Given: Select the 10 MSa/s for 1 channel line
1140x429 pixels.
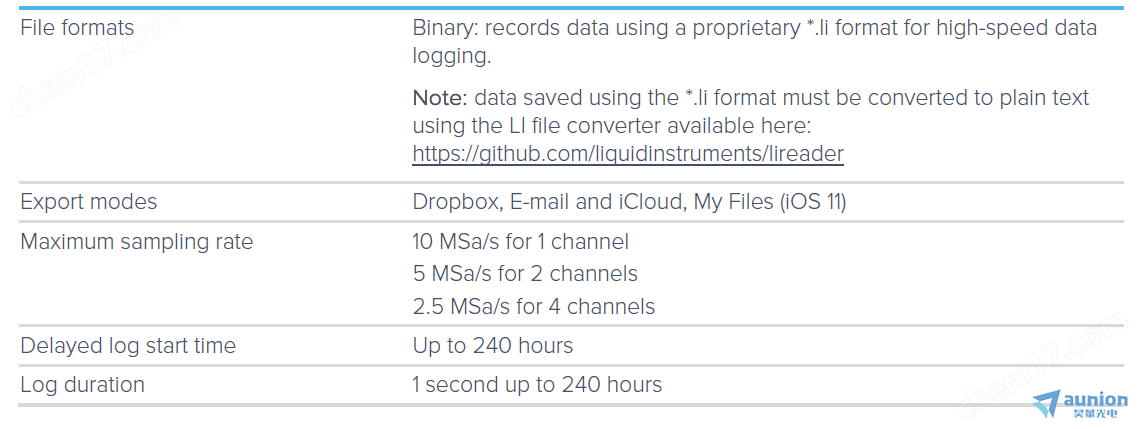Looking at the screenshot, I should pos(521,241).
